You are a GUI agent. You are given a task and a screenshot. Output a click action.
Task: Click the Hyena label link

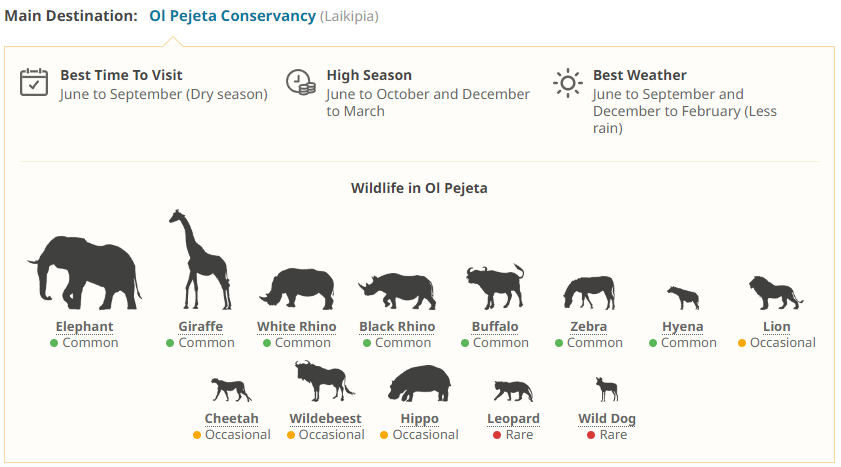[682, 327]
